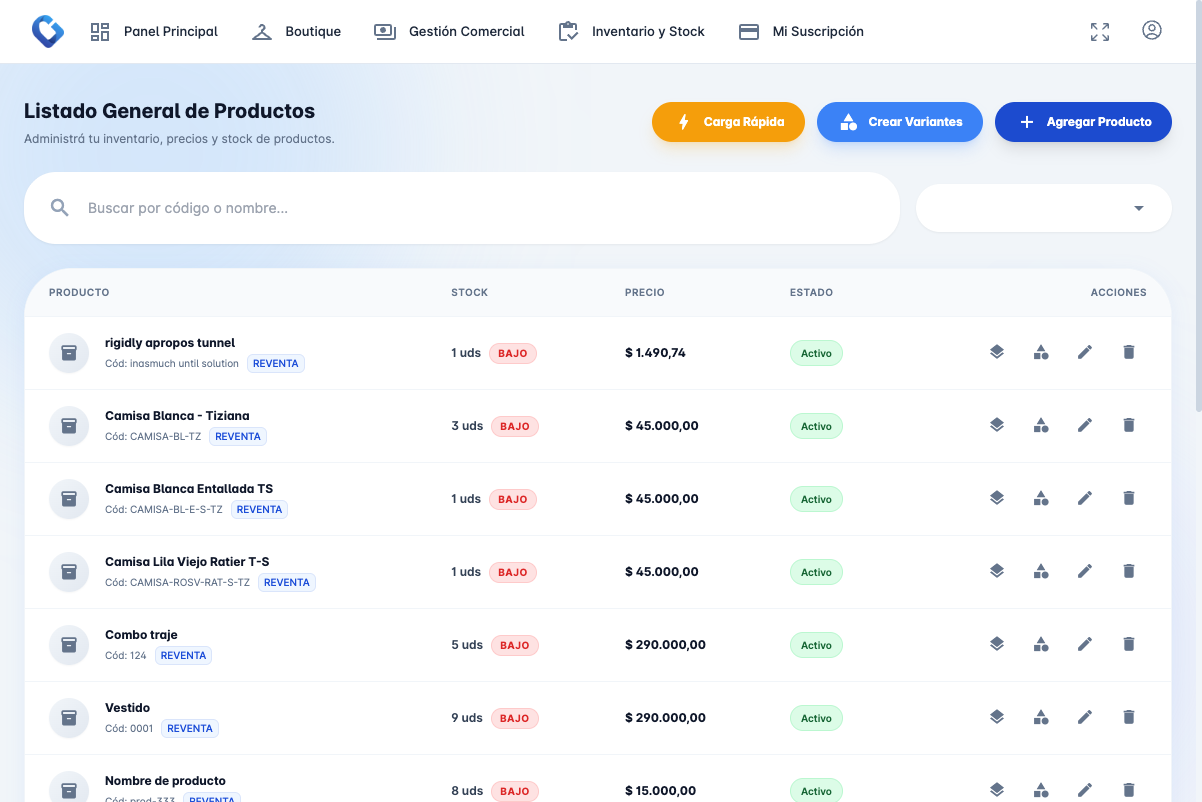Open variants icon for Camisa Blanca - Tiziana

pos(1041,425)
